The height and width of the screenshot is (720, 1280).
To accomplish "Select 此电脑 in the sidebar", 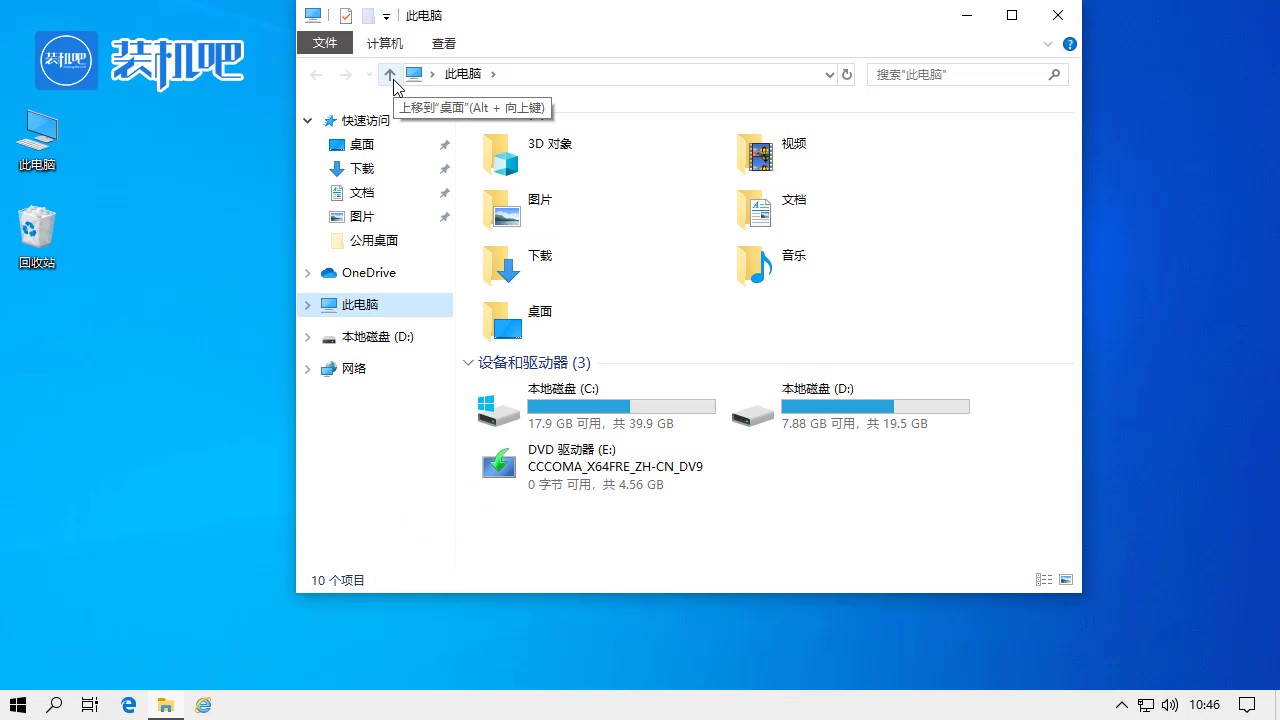I will [x=358, y=304].
